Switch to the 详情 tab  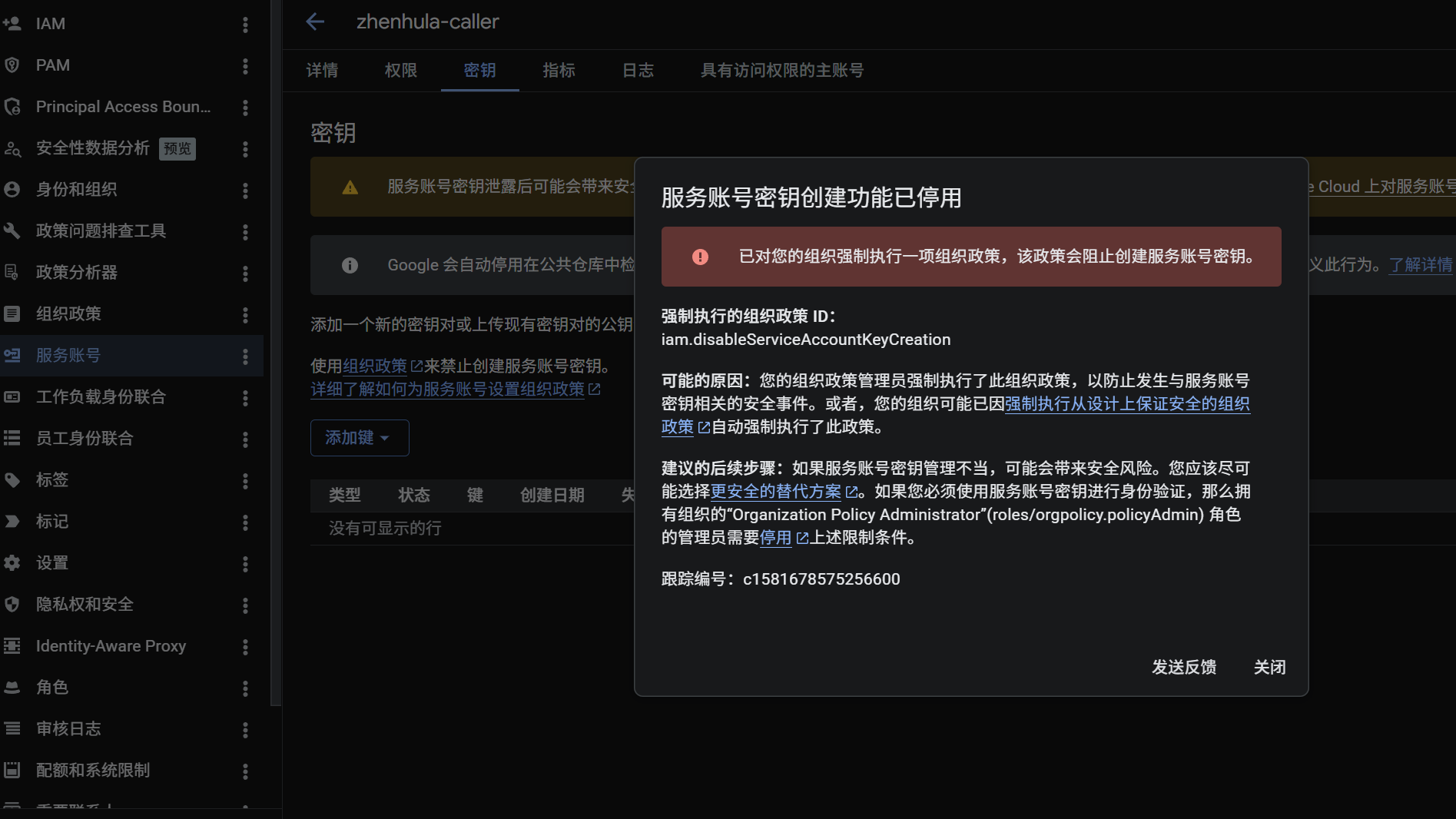point(322,71)
